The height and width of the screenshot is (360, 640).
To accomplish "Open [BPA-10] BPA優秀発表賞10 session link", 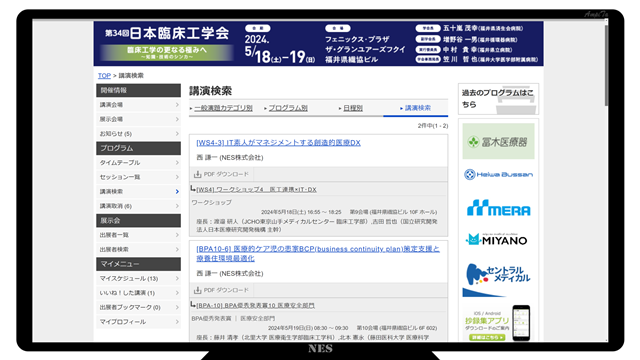I will (x=256, y=305).
